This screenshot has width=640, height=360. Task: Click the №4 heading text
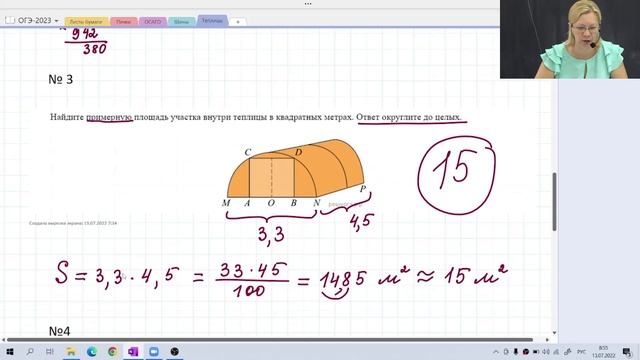point(60,331)
